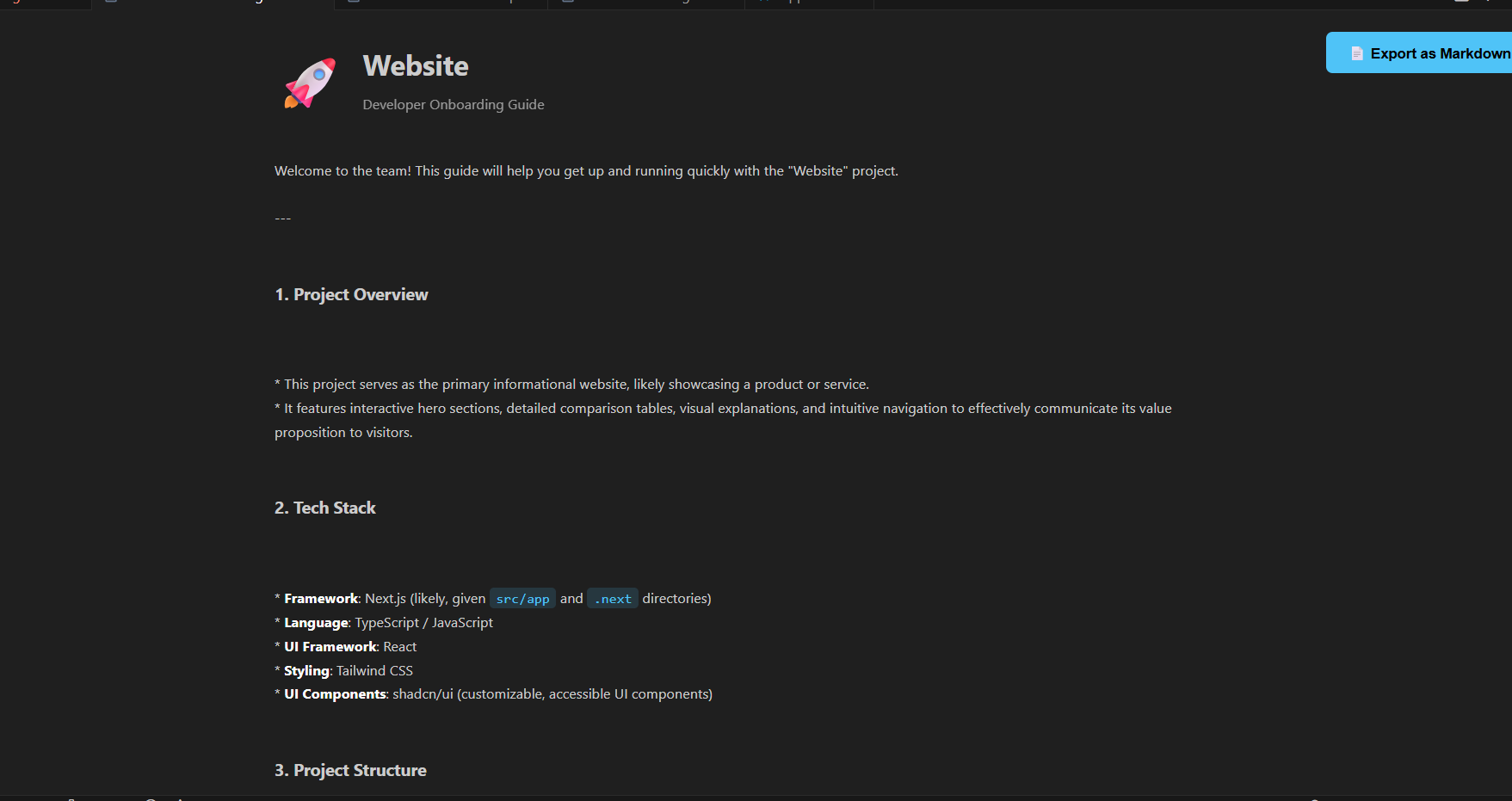Click the icon at the far left of the tab strip
Screen dimensions: 1512x801
pyautogui.click(x=16, y=3)
